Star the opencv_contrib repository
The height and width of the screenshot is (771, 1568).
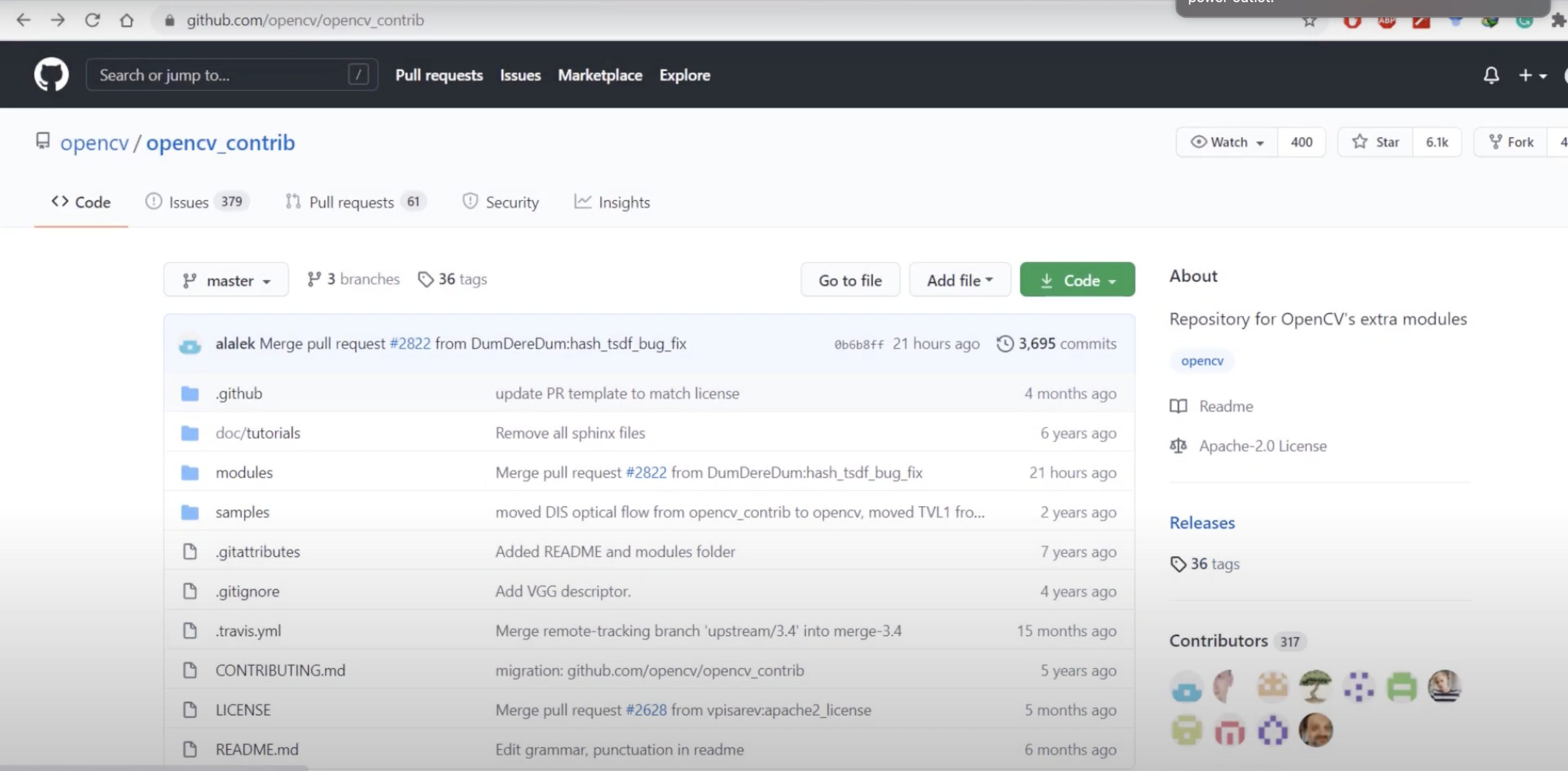click(x=1375, y=142)
